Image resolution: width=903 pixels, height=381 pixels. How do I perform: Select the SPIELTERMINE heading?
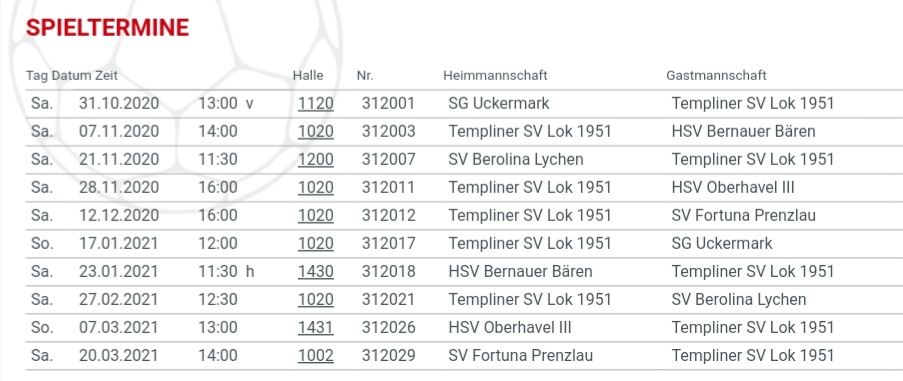[x=108, y=28]
